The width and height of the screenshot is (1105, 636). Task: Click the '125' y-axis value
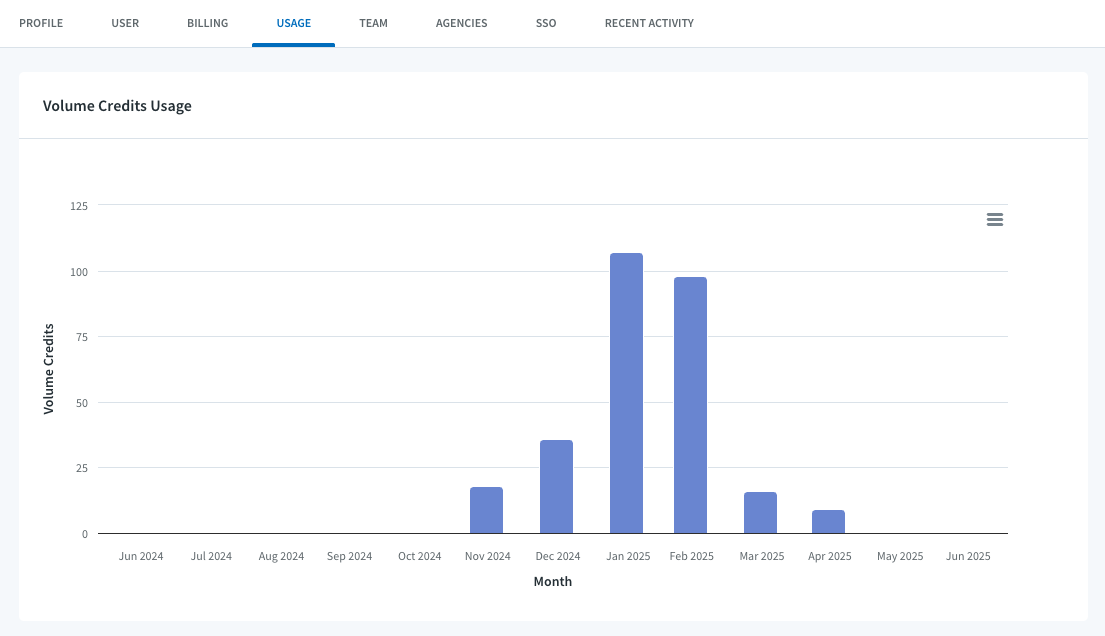point(79,206)
